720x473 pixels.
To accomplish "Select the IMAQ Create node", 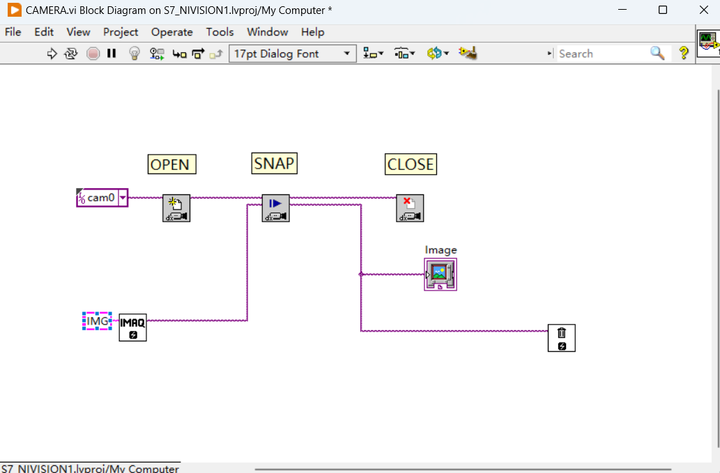I will [x=133, y=327].
